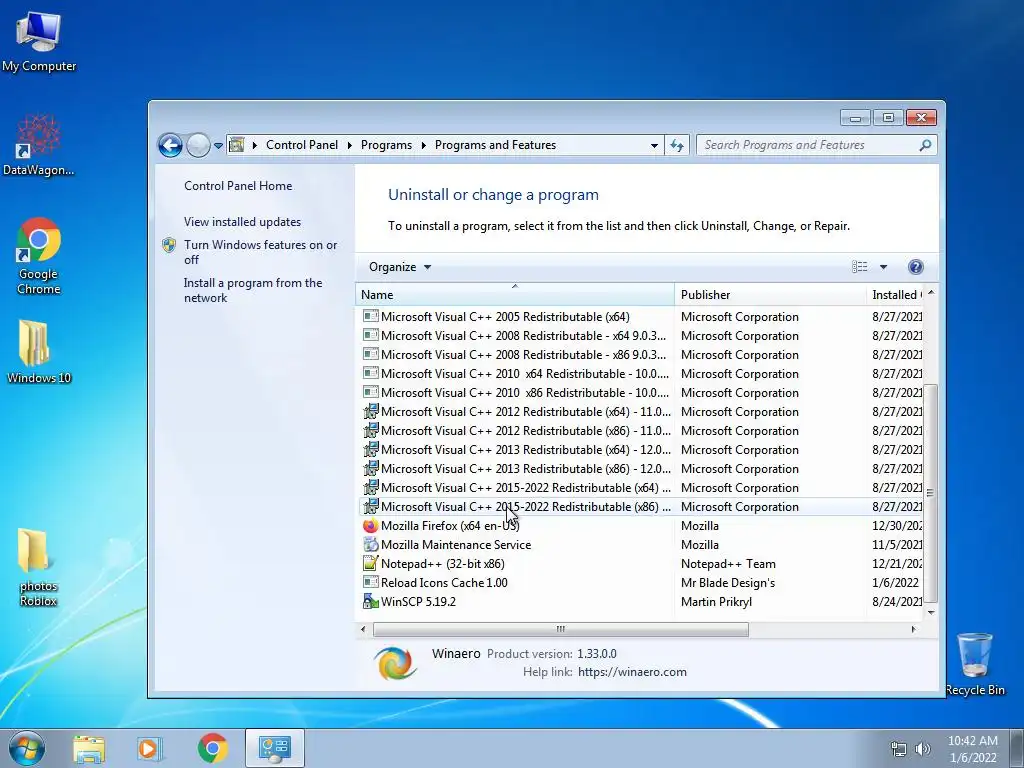Open the help question mark button
Screen dimensions: 1024x768
point(916,266)
